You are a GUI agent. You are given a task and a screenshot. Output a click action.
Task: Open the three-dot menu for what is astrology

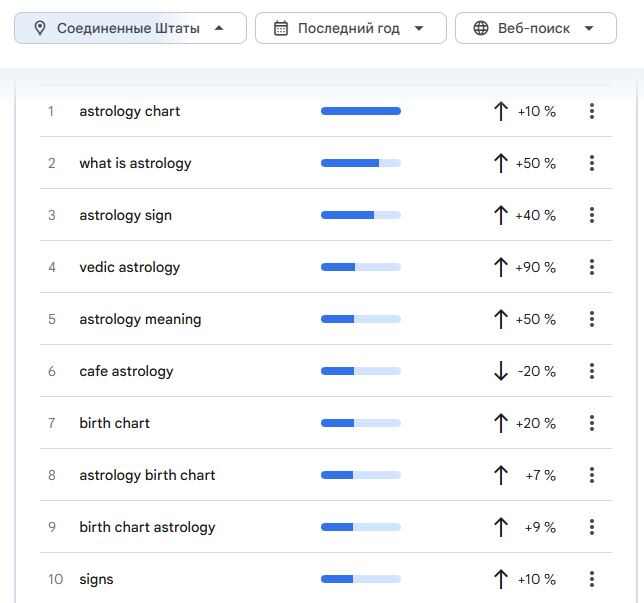pos(592,163)
